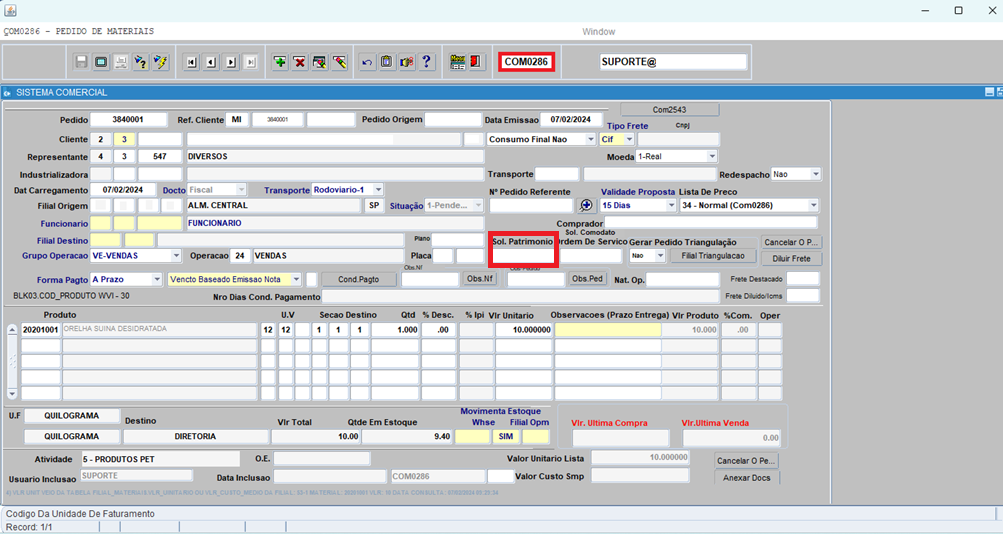Click the magnifier plus icon beside Nº Pedido Referente
Image resolution: width=1003 pixels, height=534 pixels.
pos(586,205)
